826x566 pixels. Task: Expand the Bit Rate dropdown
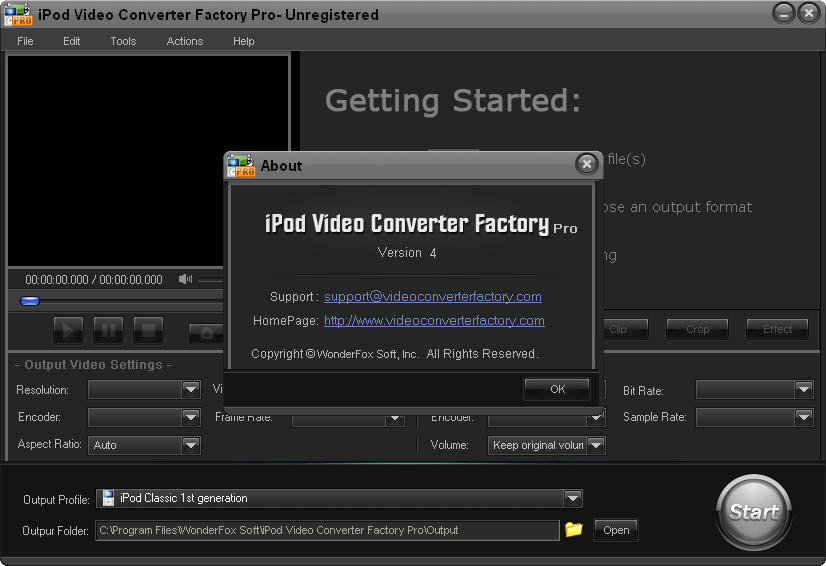click(x=803, y=389)
